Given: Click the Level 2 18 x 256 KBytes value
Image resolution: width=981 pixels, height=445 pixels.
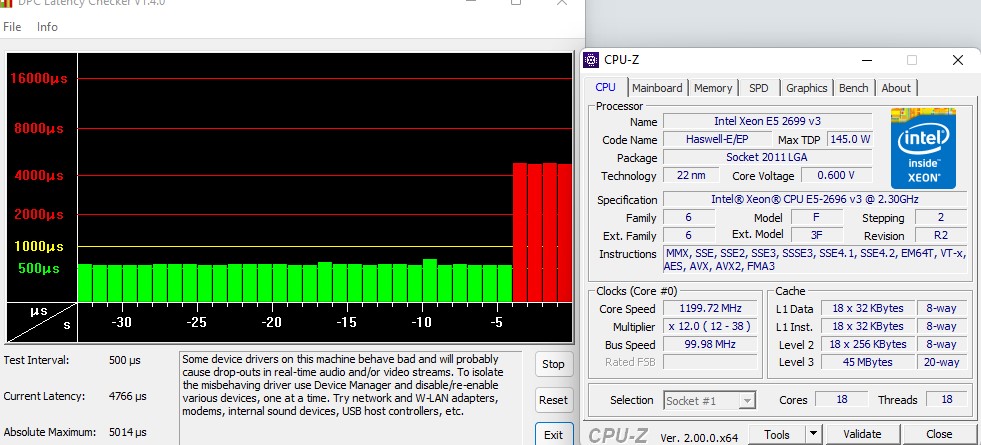Looking at the screenshot, I should [x=867, y=344].
